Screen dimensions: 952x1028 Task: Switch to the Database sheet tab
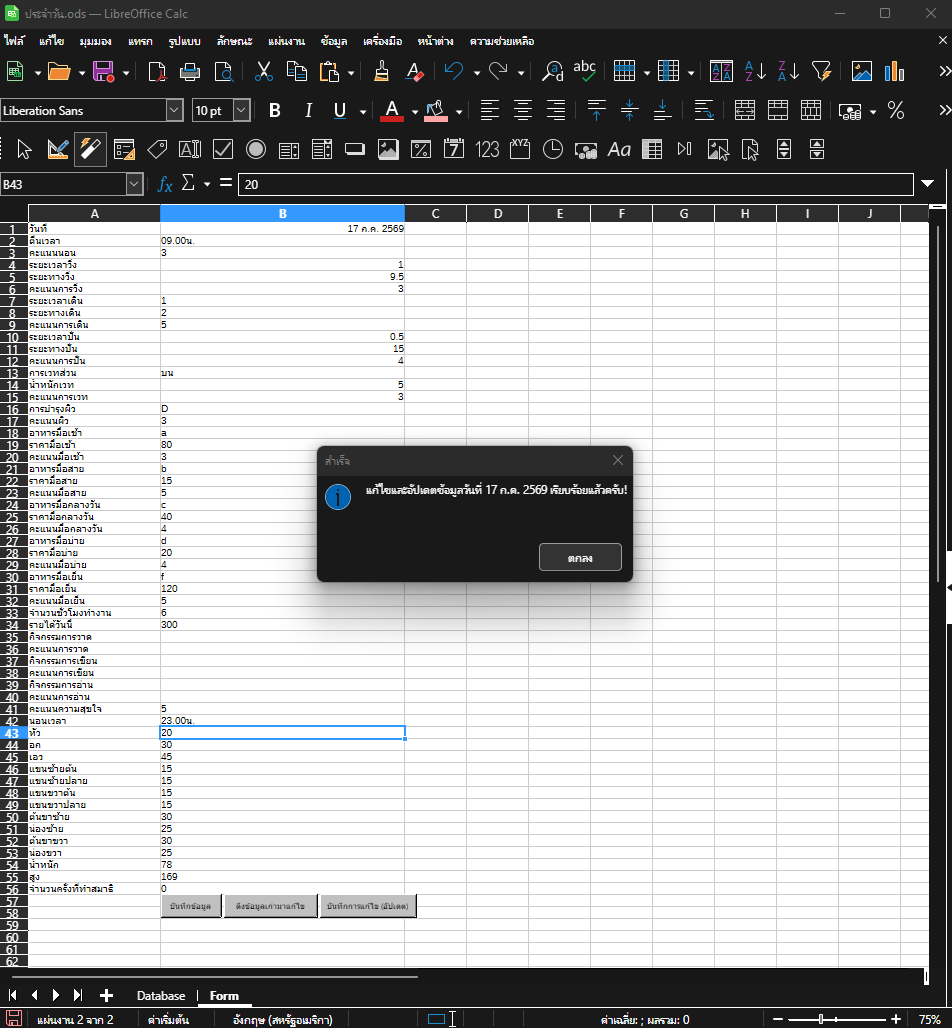[x=161, y=996]
